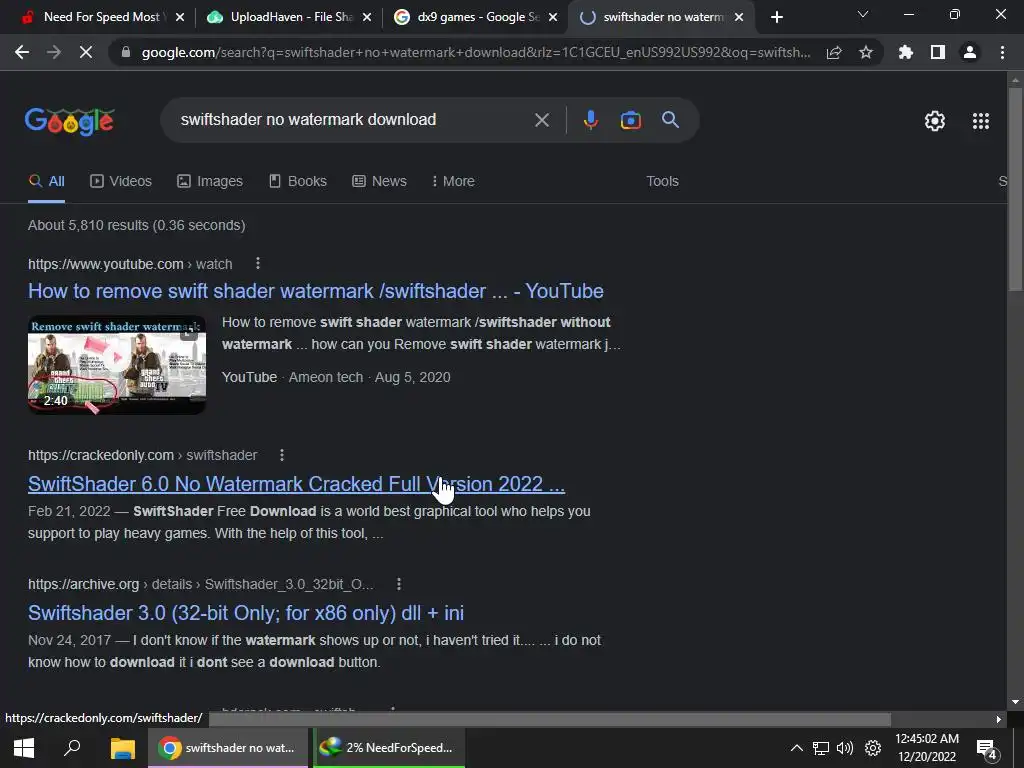
Task: Expand the More search categories menu
Action: 453,182
